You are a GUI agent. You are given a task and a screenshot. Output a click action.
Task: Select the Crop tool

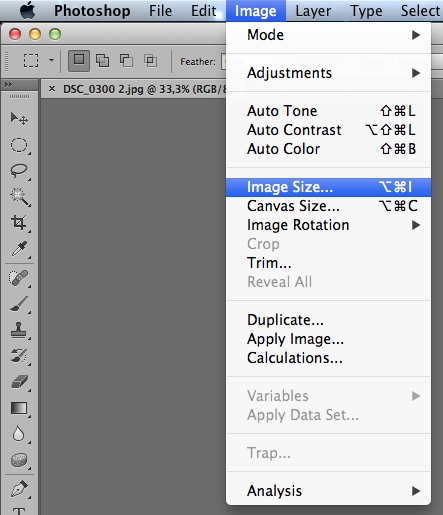click(19, 223)
